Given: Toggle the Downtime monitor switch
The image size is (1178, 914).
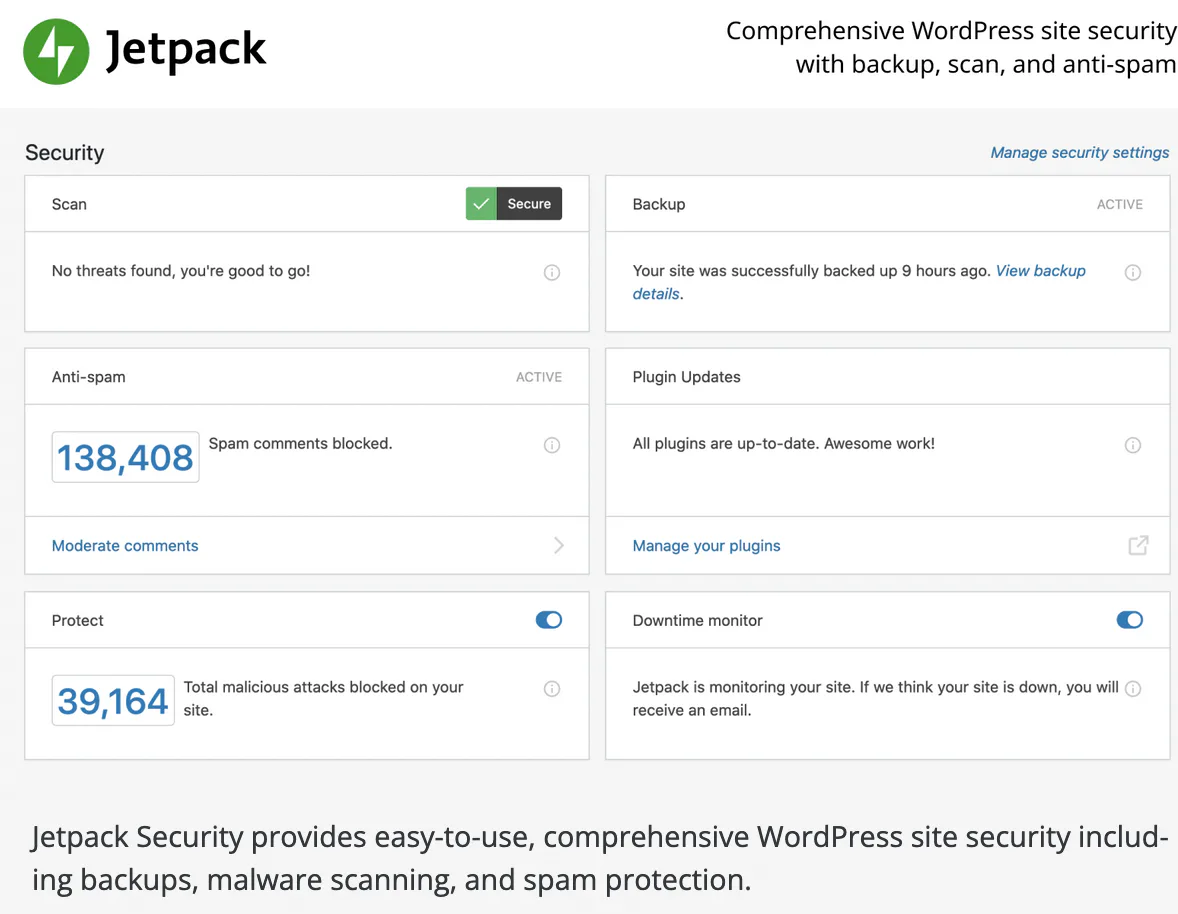Looking at the screenshot, I should (1129, 620).
